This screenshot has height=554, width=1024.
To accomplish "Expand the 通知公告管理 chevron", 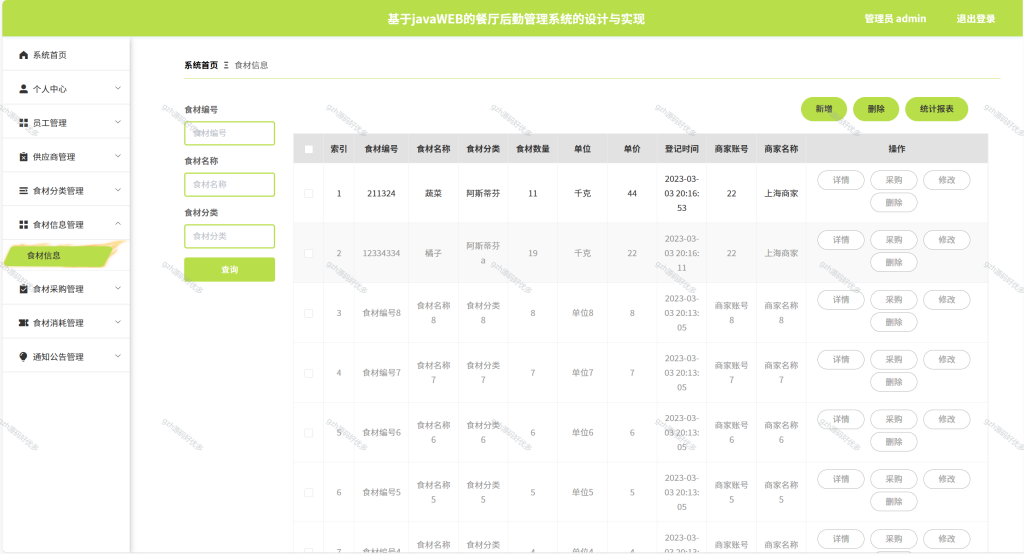I will pyautogui.click(x=118, y=356).
